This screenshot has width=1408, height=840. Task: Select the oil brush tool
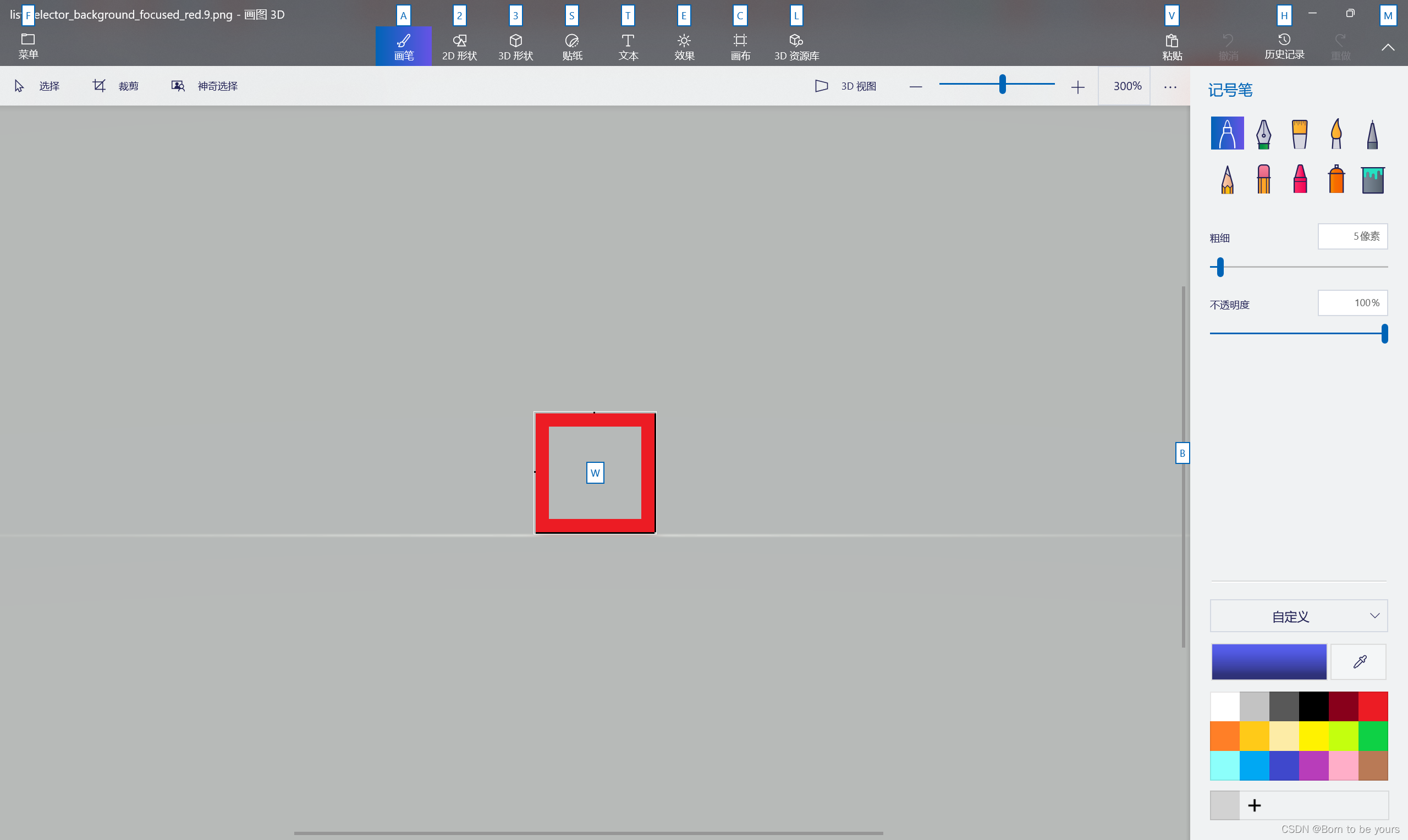point(1299,134)
